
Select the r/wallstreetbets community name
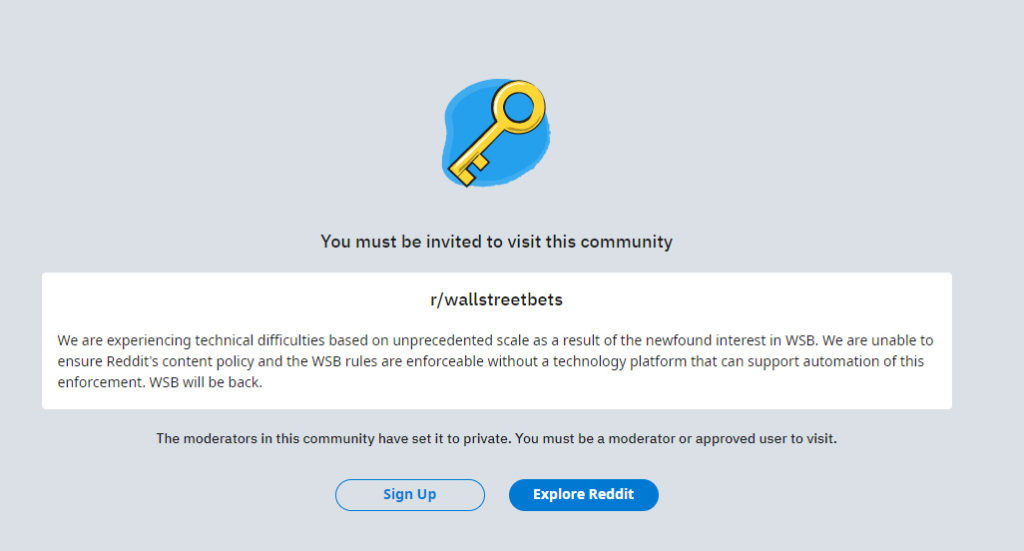click(x=496, y=300)
